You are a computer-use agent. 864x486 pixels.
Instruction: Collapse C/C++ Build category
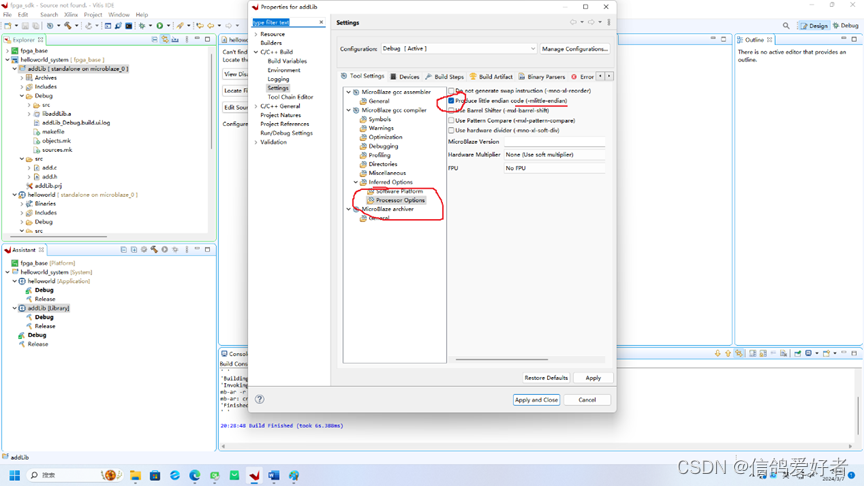pyautogui.click(x=256, y=52)
